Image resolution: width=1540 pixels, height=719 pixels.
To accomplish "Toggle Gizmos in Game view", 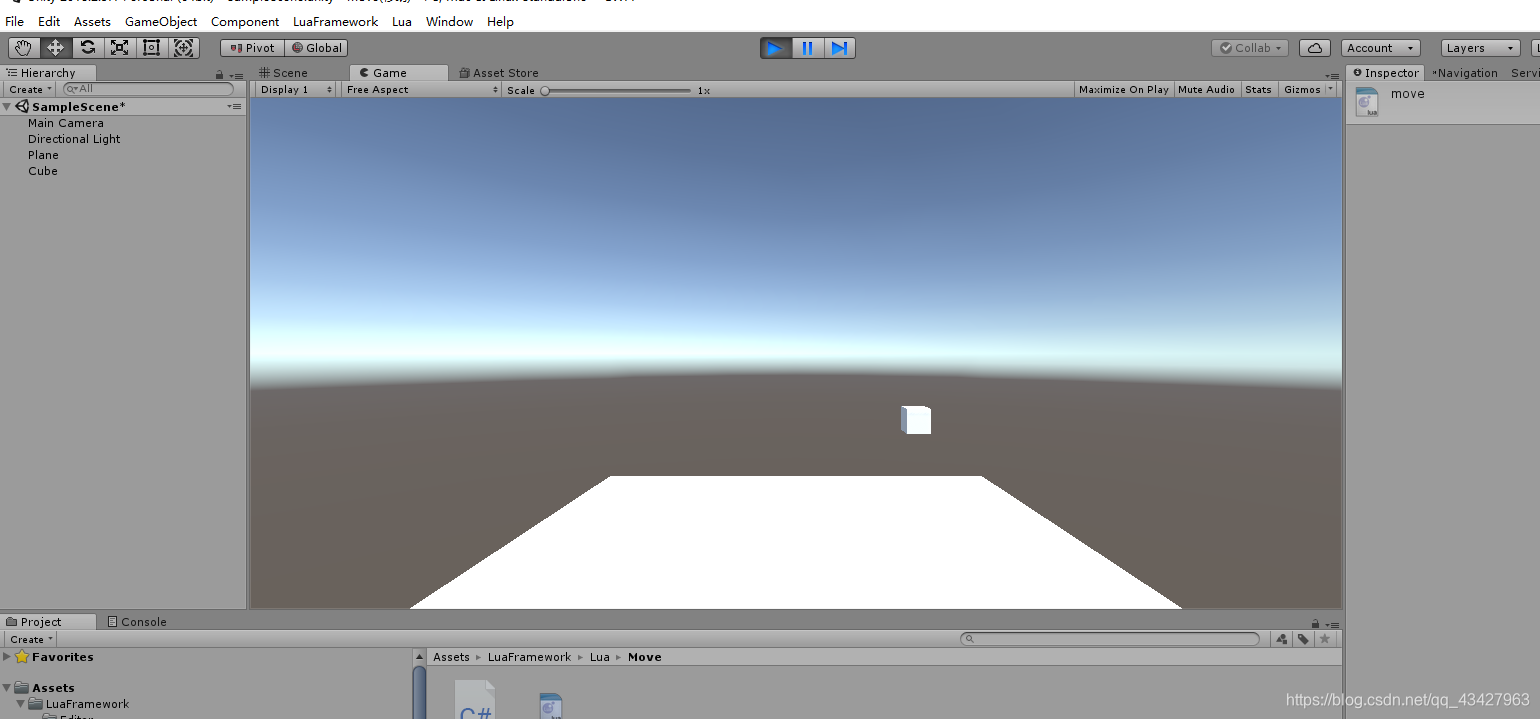I will point(1302,89).
